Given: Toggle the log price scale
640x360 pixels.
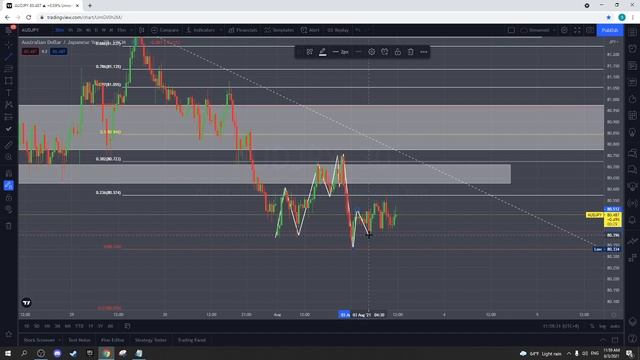Looking at the screenshot, I should pos(602,326).
